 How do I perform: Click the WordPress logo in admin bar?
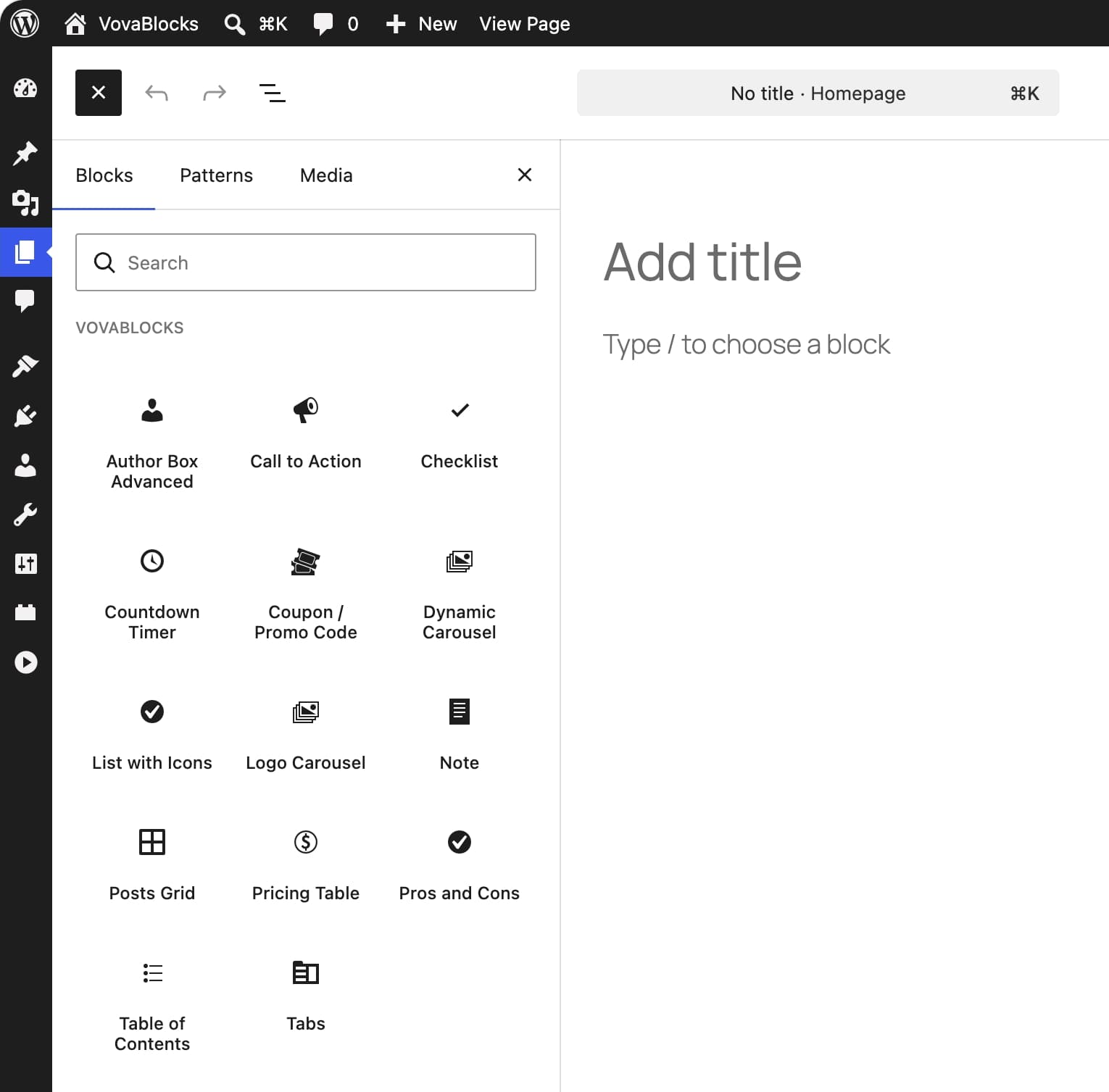[25, 23]
